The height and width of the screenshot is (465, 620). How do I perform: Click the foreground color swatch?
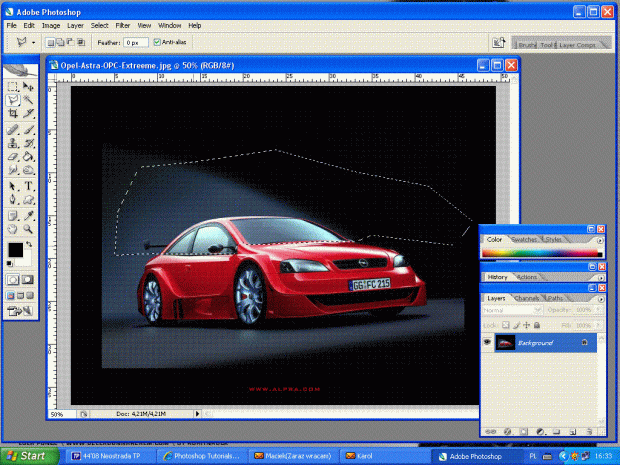pos(15,249)
